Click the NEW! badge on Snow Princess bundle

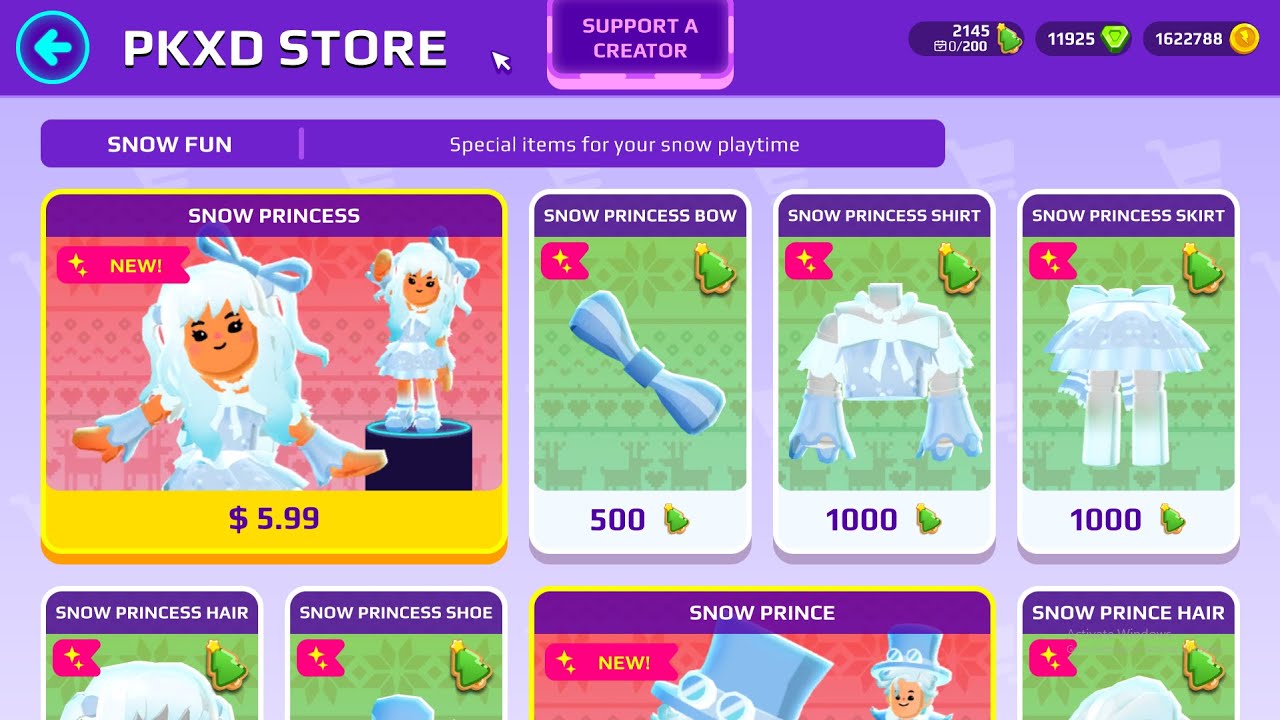[x=123, y=266]
